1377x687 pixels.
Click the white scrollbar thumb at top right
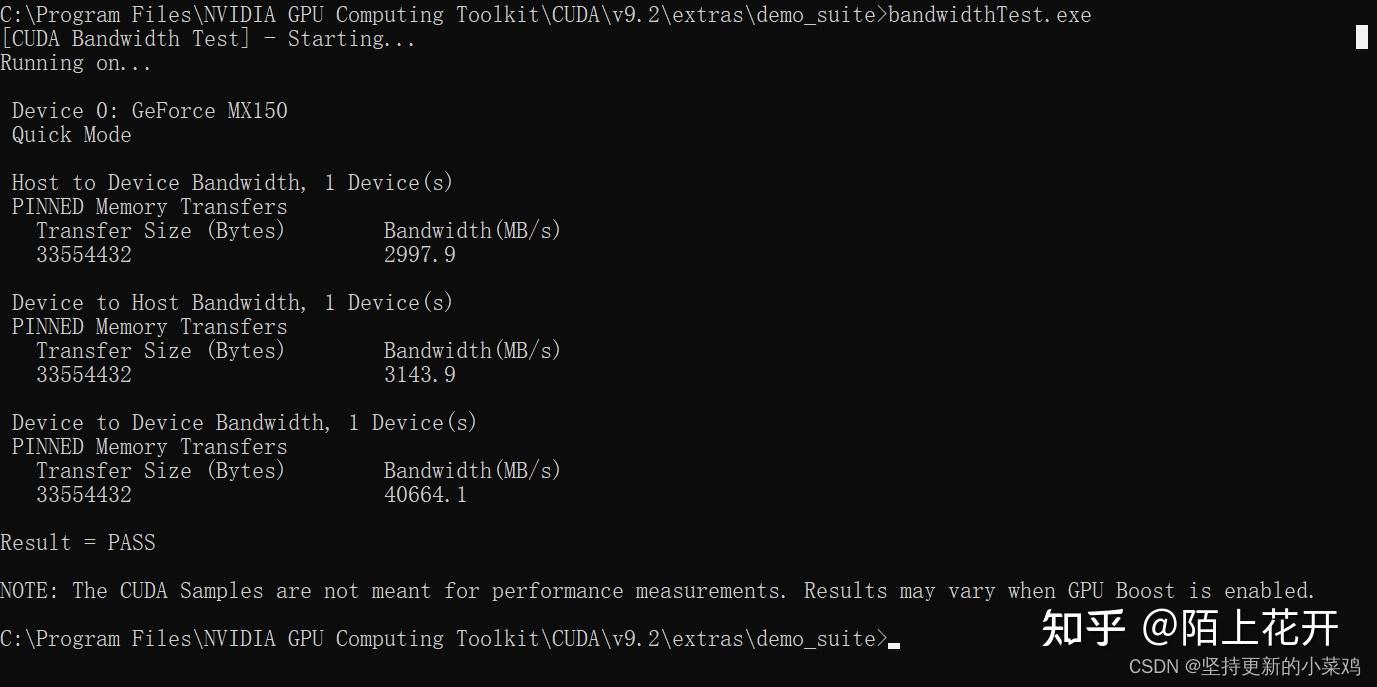click(x=1361, y=37)
